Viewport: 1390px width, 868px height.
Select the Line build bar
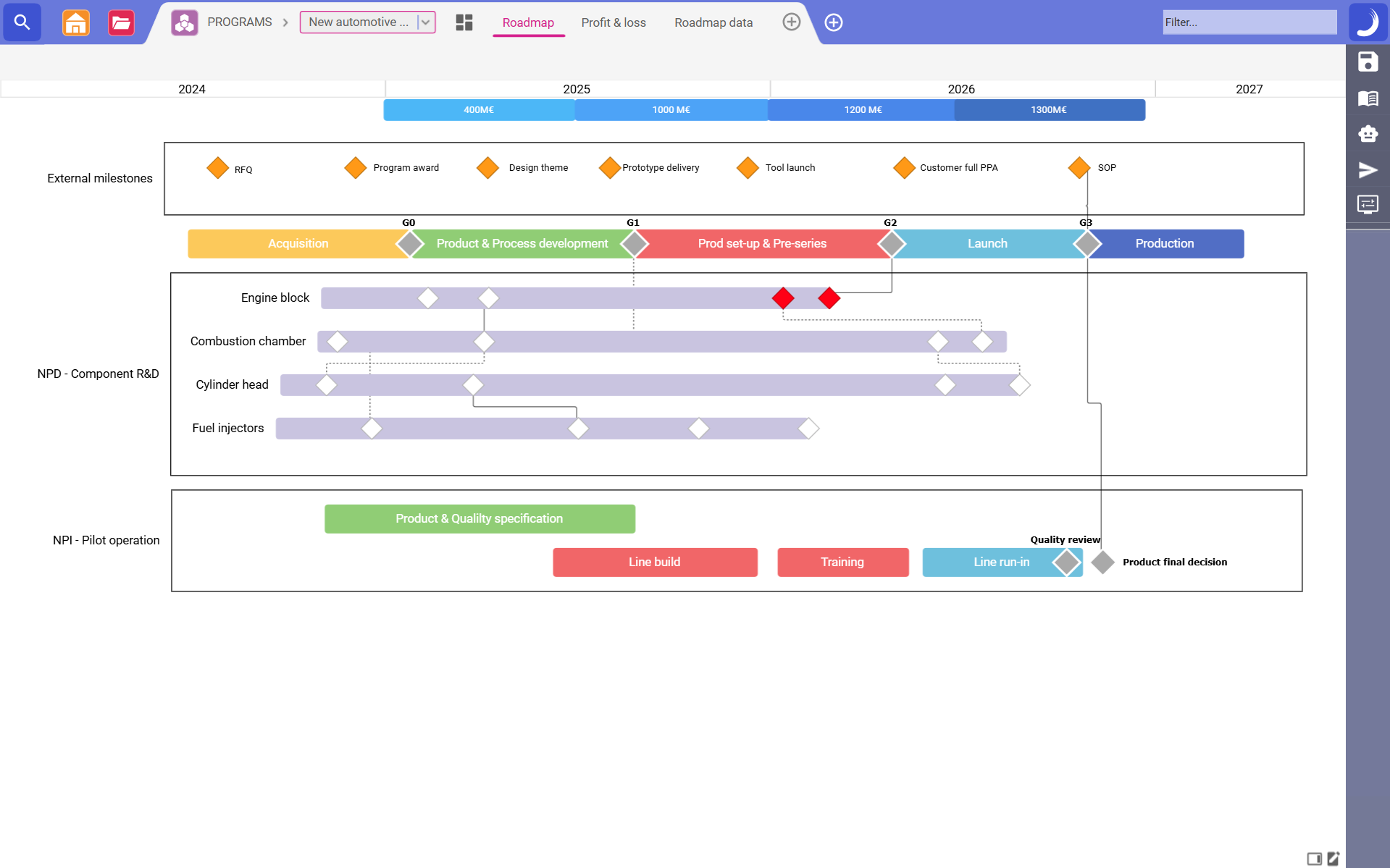point(655,562)
